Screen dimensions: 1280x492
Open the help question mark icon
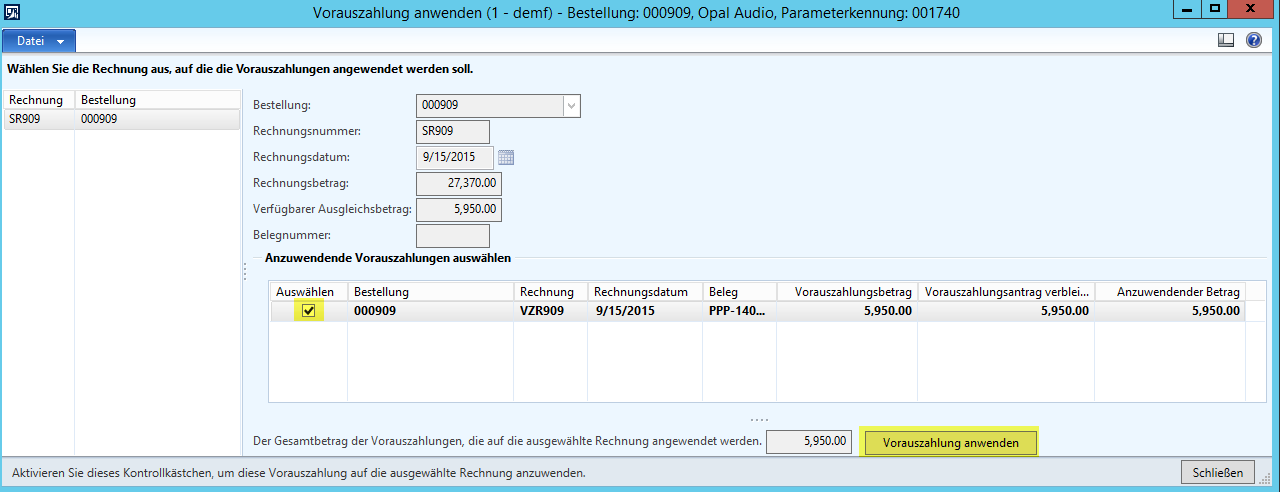click(x=1253, y=41)
